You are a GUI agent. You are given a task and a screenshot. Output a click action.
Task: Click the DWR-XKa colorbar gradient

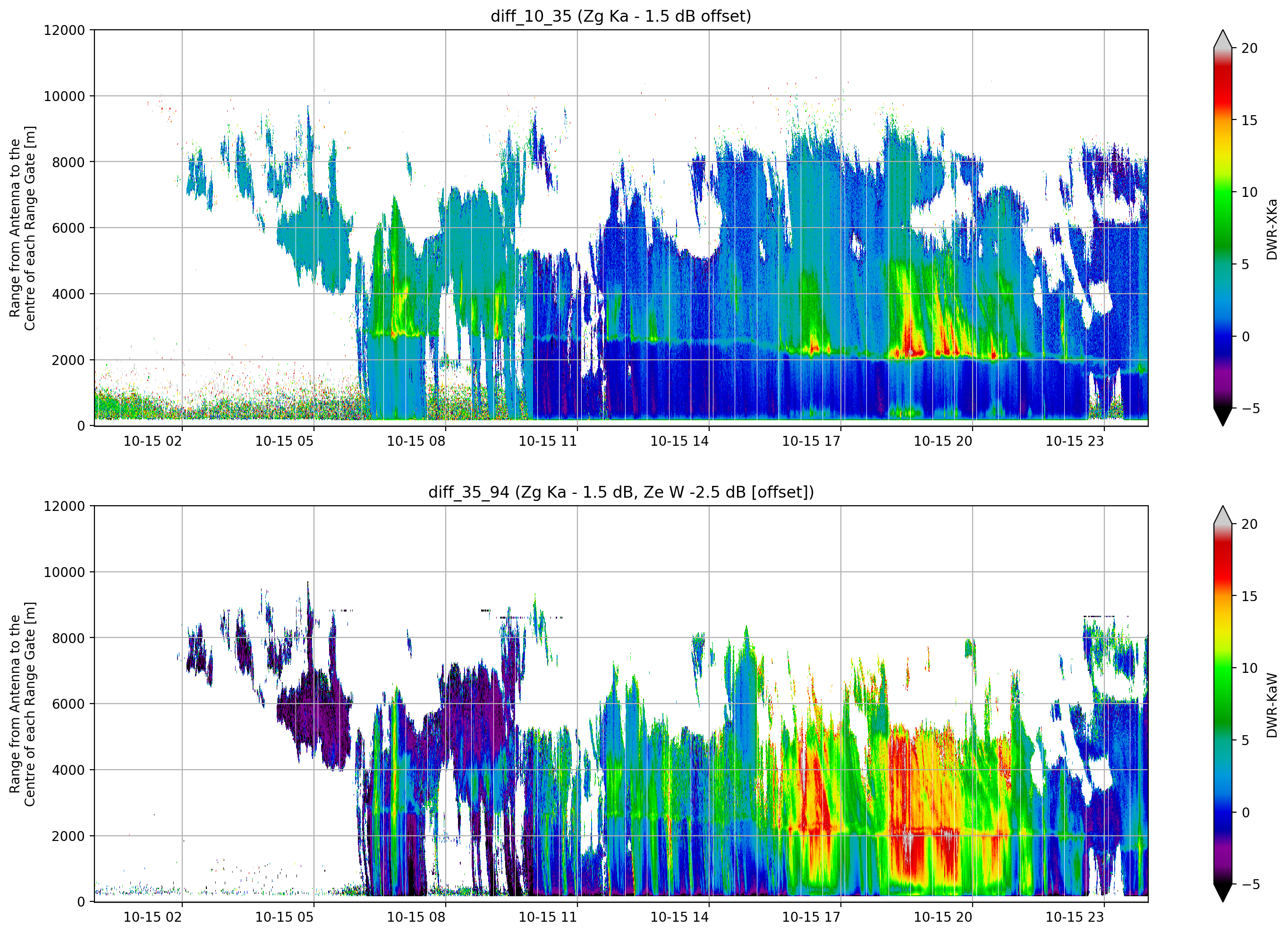[x=1223, y=228]
